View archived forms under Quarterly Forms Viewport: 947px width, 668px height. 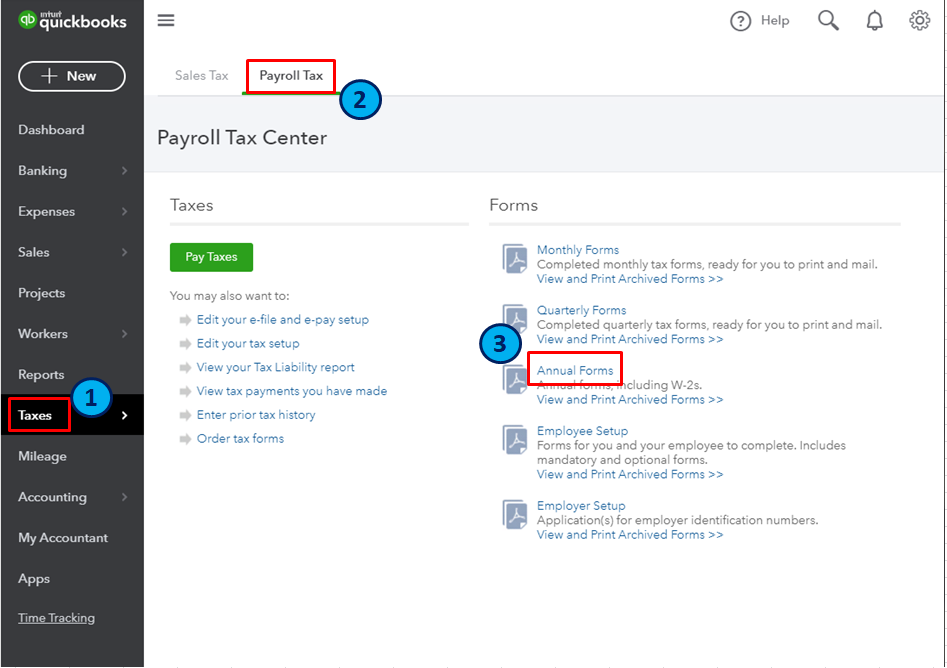click(630, 339)
